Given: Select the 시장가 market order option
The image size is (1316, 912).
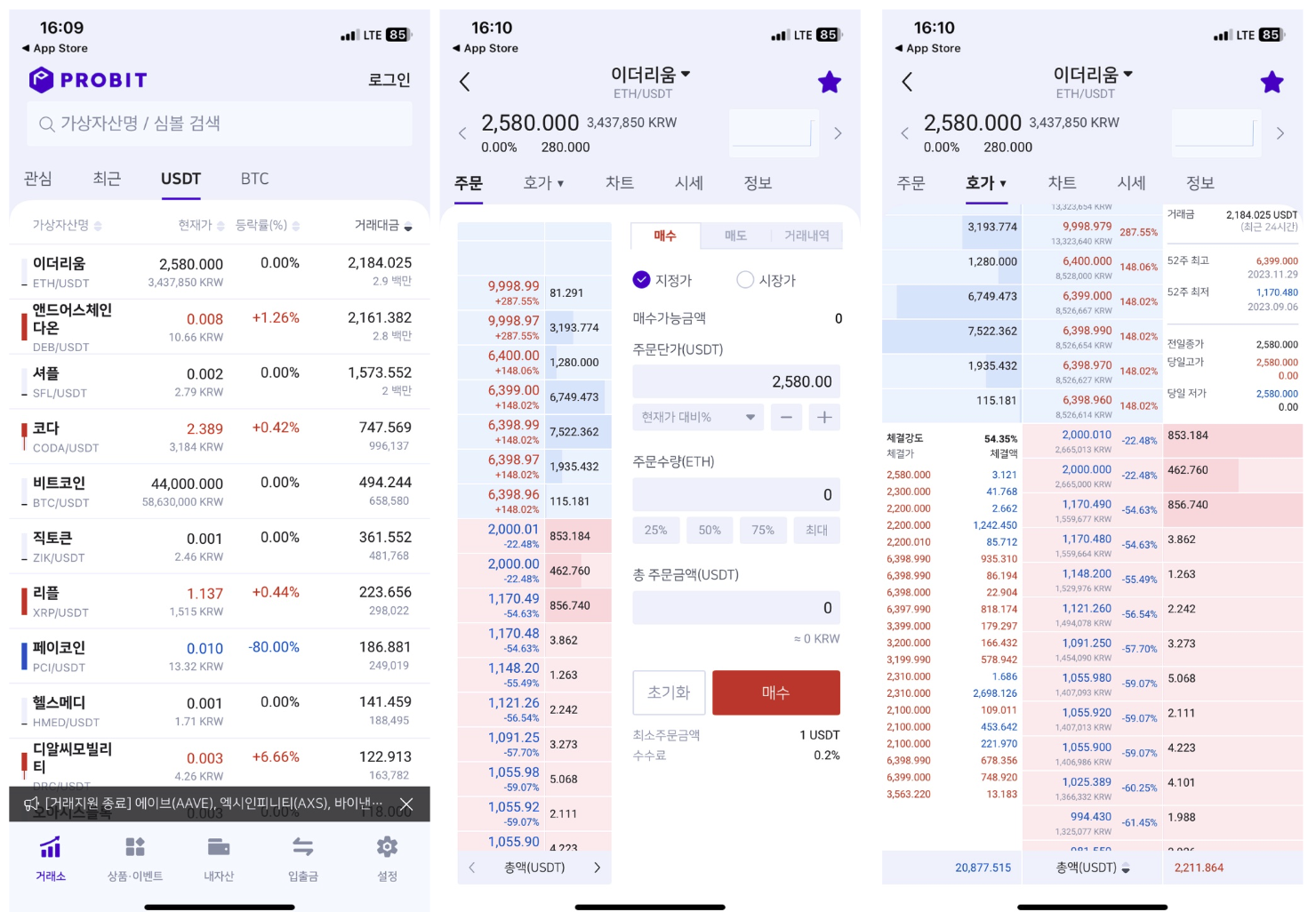Looking at the screenshot, I should pyautogui.click(x=745, y=280).
